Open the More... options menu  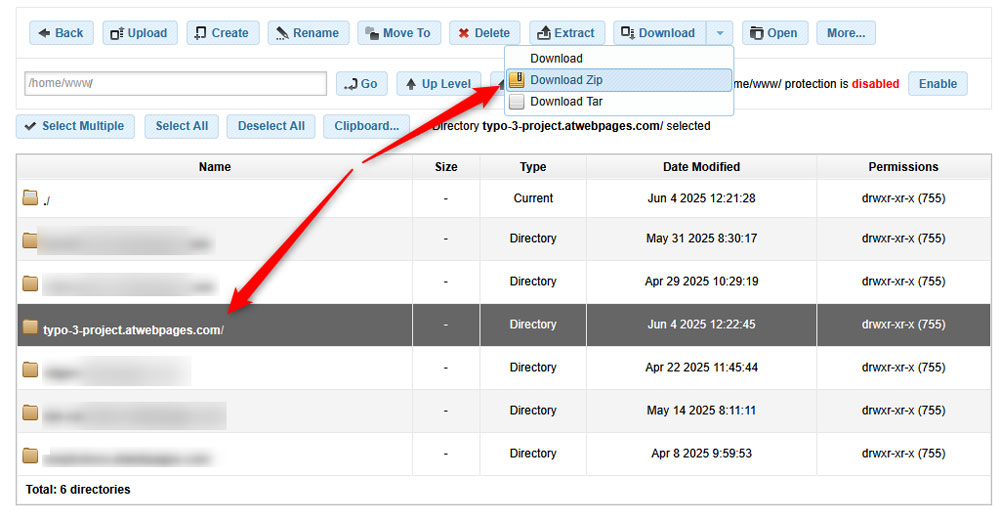846,33
